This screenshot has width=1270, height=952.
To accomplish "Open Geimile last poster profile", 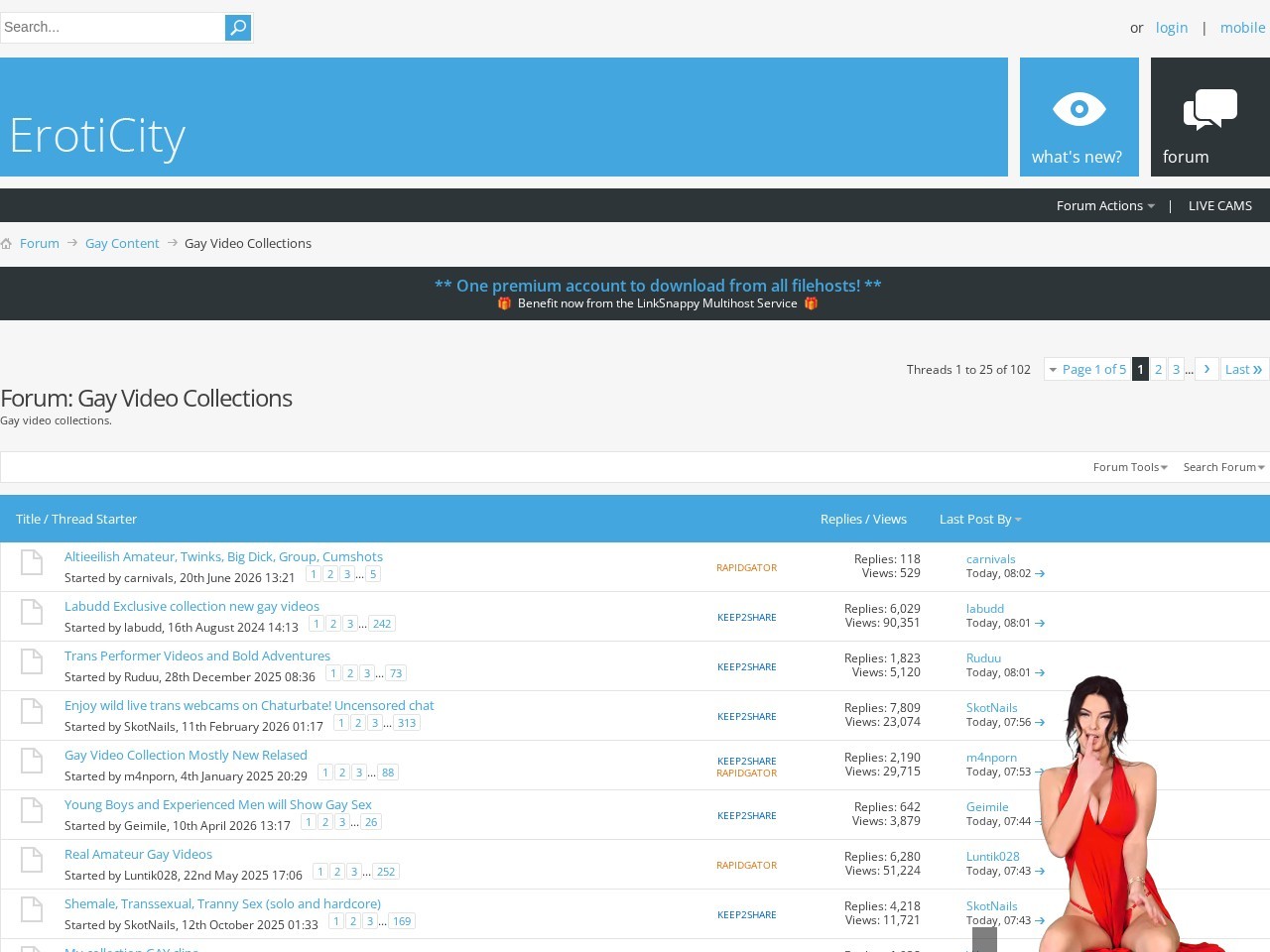I will point(987,807).
